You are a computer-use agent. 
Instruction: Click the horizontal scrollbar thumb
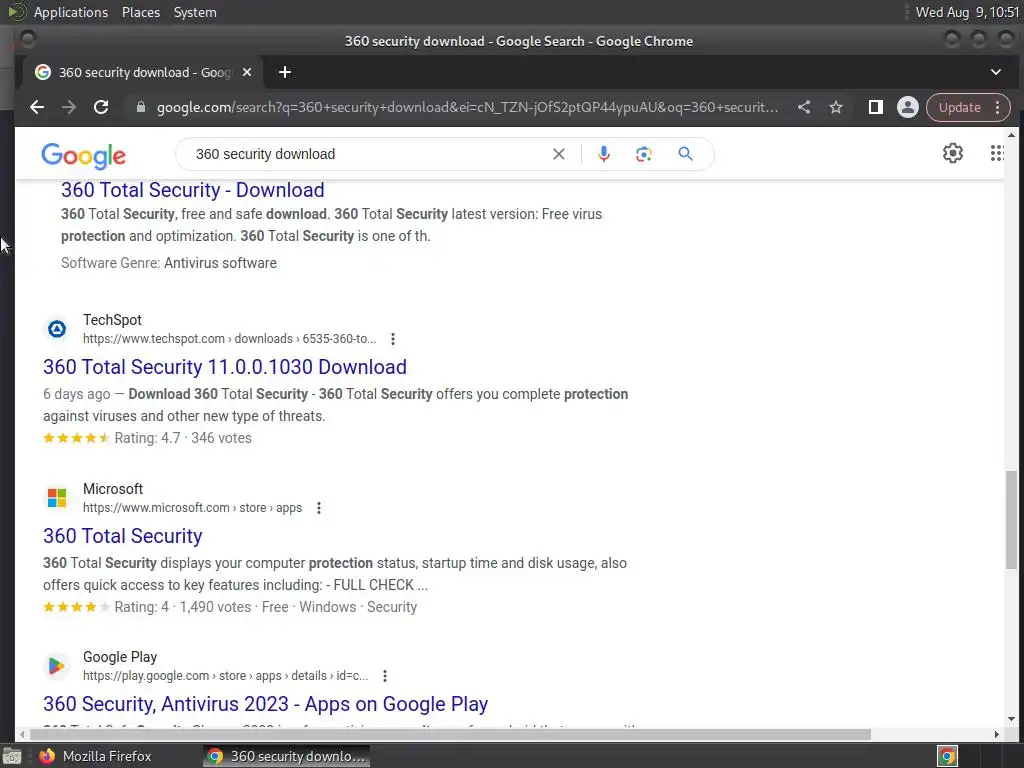pyautogui.click(x=449, y=734)
